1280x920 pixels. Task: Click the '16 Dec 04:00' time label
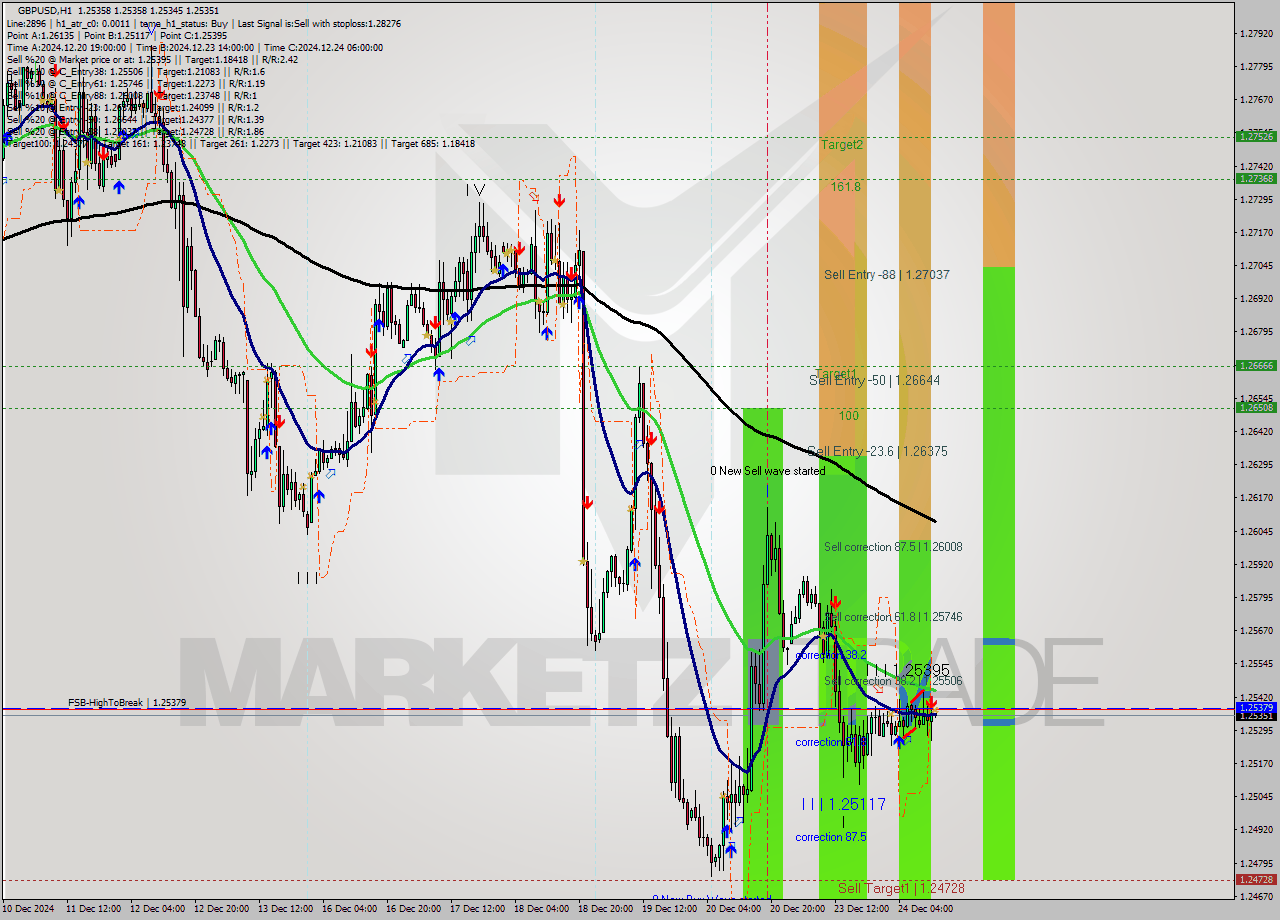tap(349, 909)
